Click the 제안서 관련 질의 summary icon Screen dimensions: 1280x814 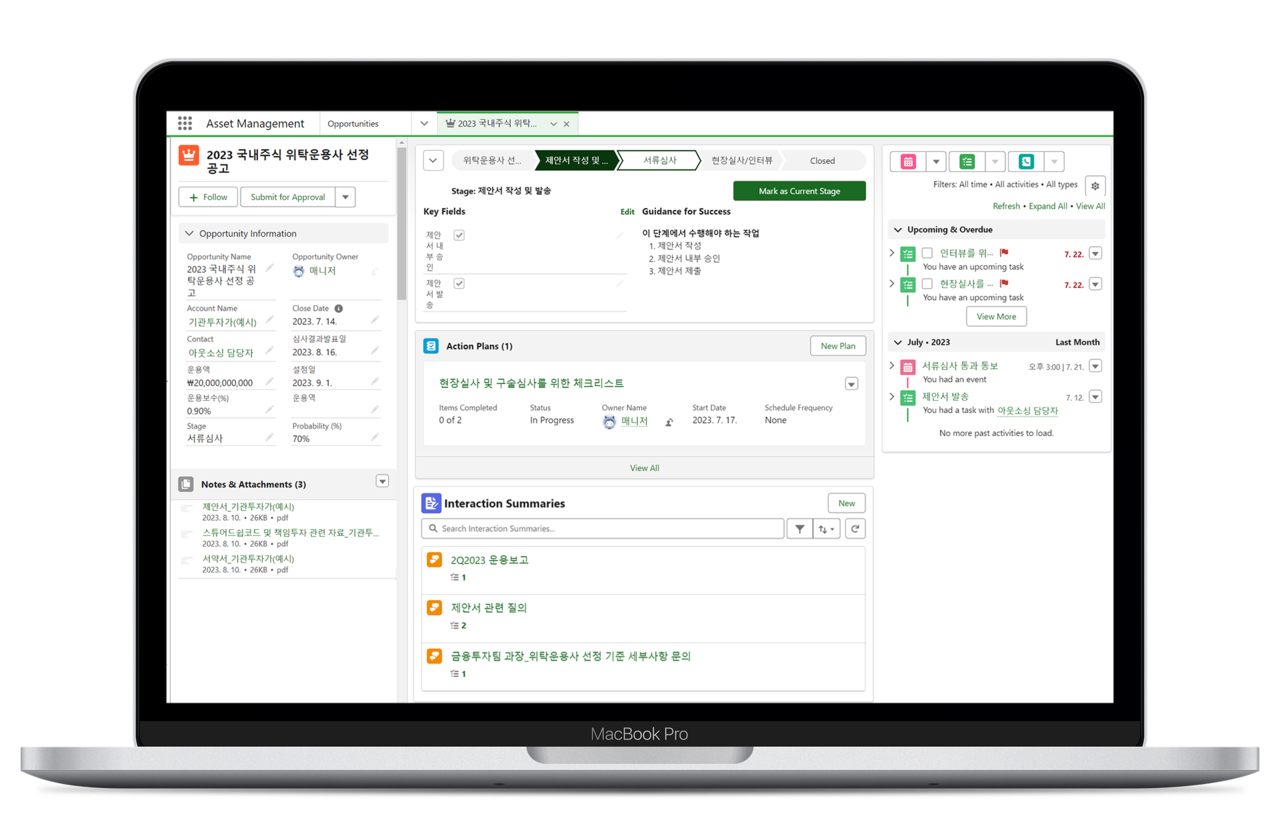click(x=434, y=607)
